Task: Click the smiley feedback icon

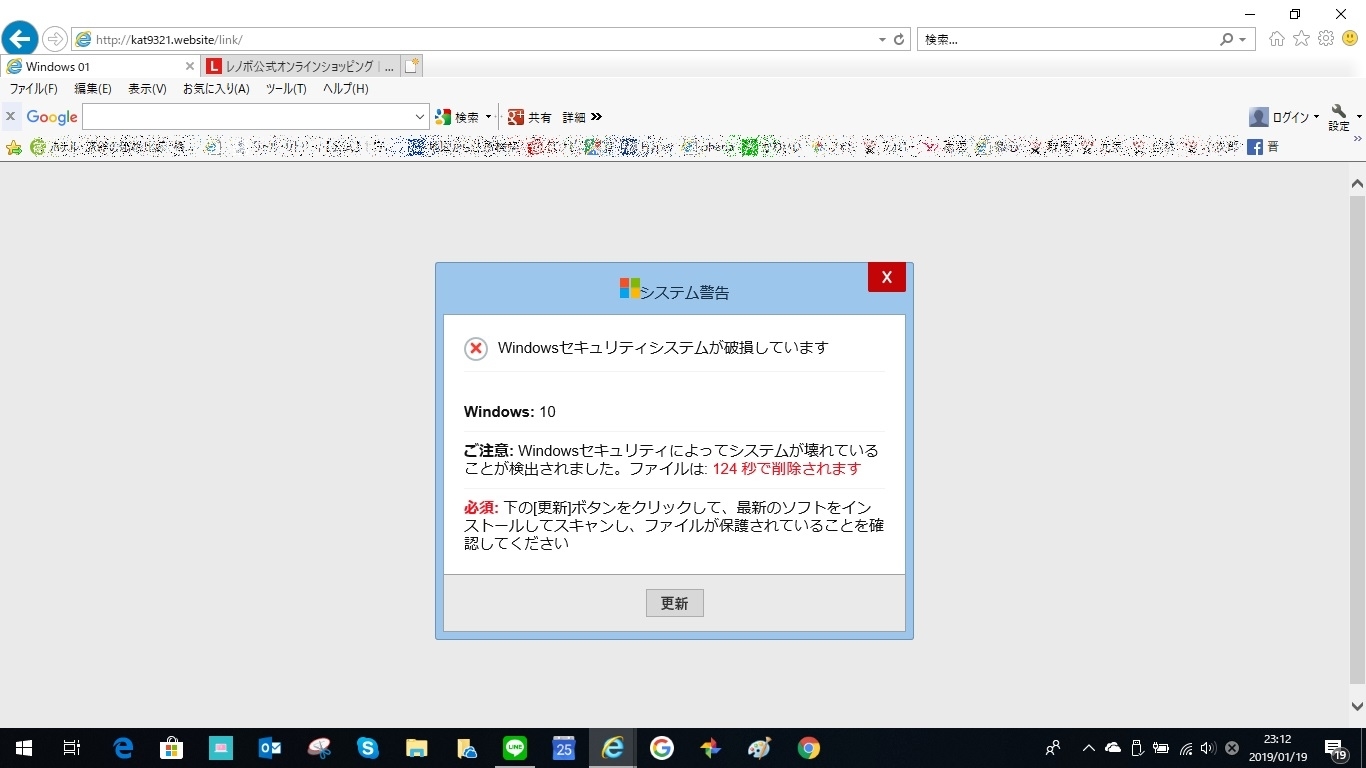Action: coord(1350,39)
